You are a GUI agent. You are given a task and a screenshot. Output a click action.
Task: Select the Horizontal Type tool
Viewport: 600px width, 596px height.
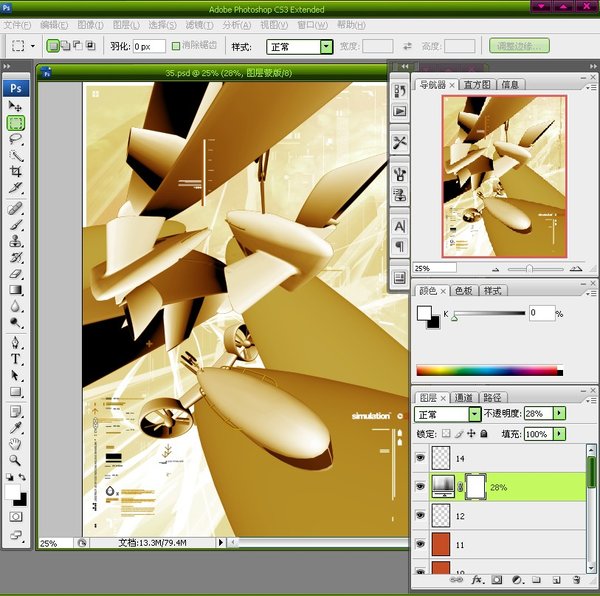click(16, 359)
